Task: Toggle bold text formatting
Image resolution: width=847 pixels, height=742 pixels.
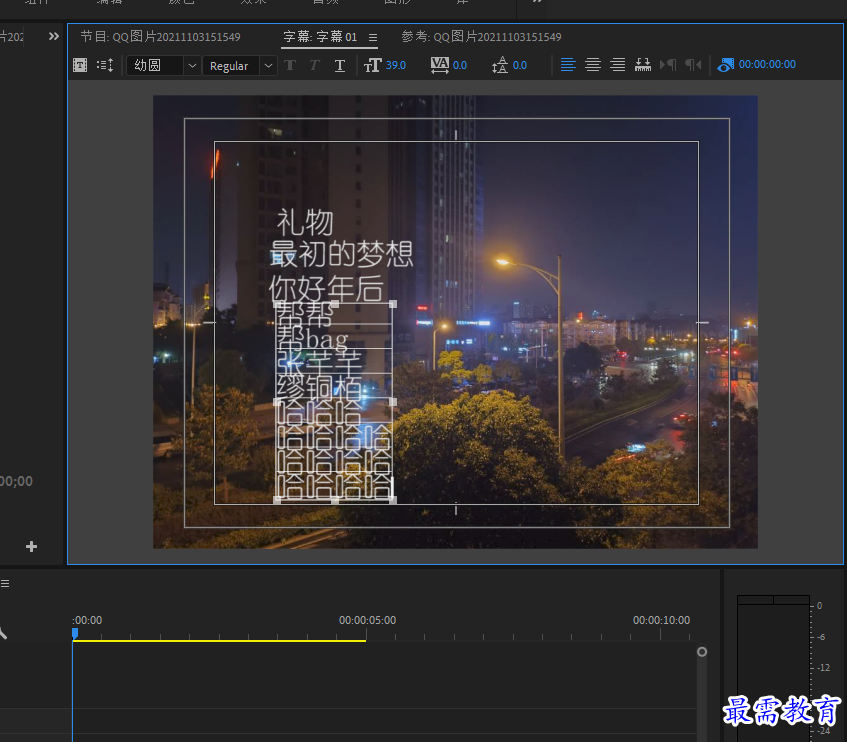Action: [x=290, y=65]
